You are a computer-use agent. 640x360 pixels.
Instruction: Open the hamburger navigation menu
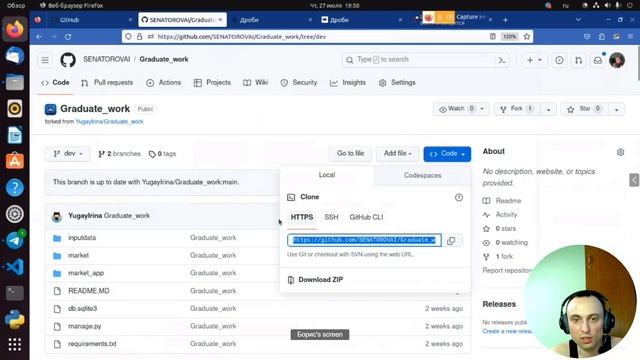click(x=45, y=60)
